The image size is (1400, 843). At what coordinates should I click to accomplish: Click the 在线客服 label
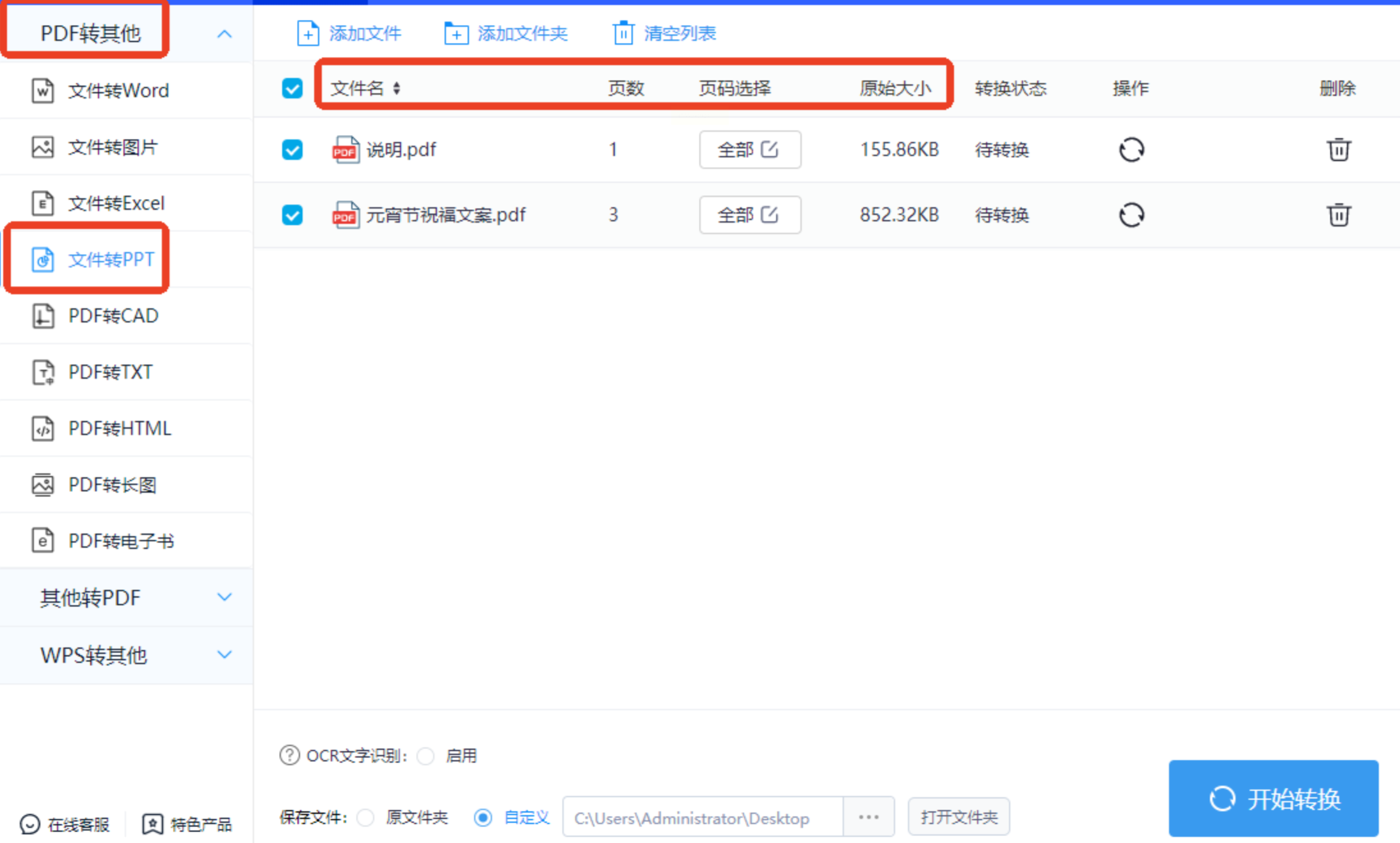coord(78,825)
